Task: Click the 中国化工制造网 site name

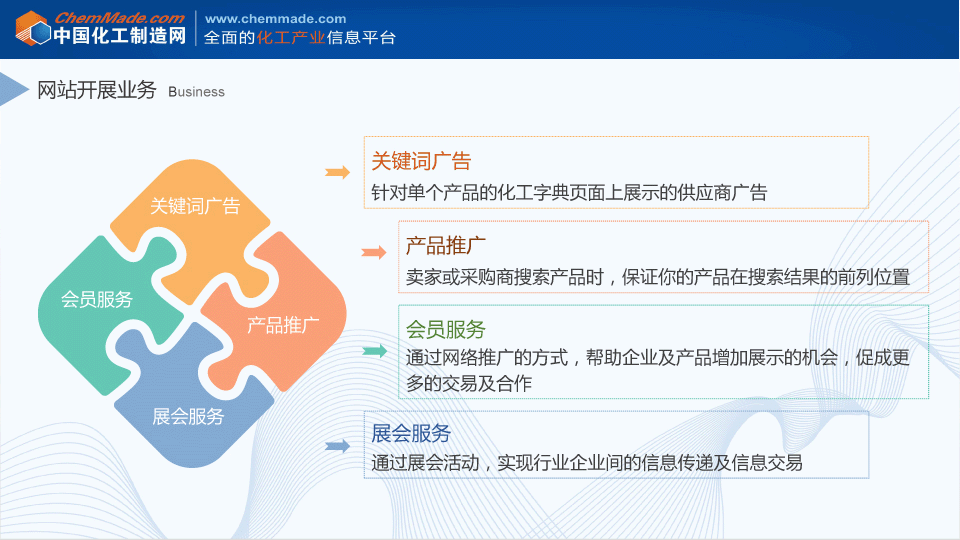Action: point(119,36)
